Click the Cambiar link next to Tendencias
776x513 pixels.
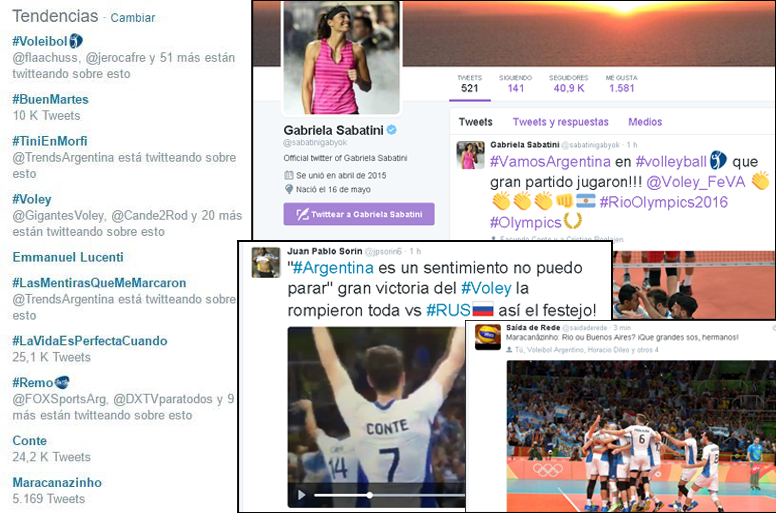coord(133,18)
